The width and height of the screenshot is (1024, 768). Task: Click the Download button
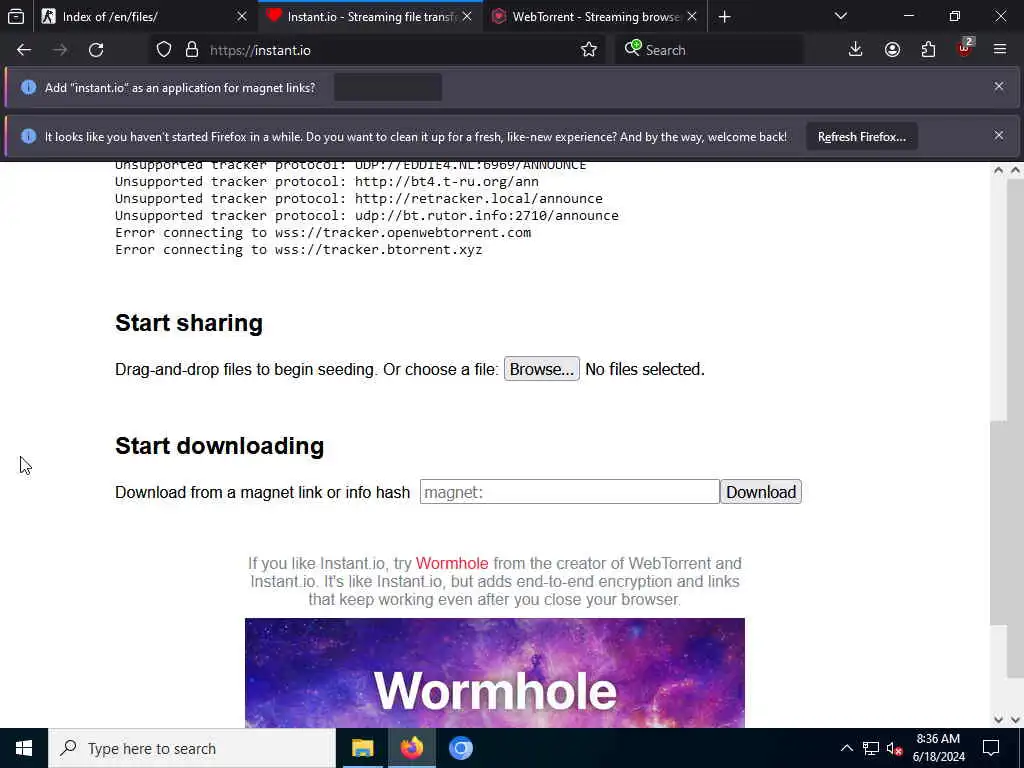[761, 492]
